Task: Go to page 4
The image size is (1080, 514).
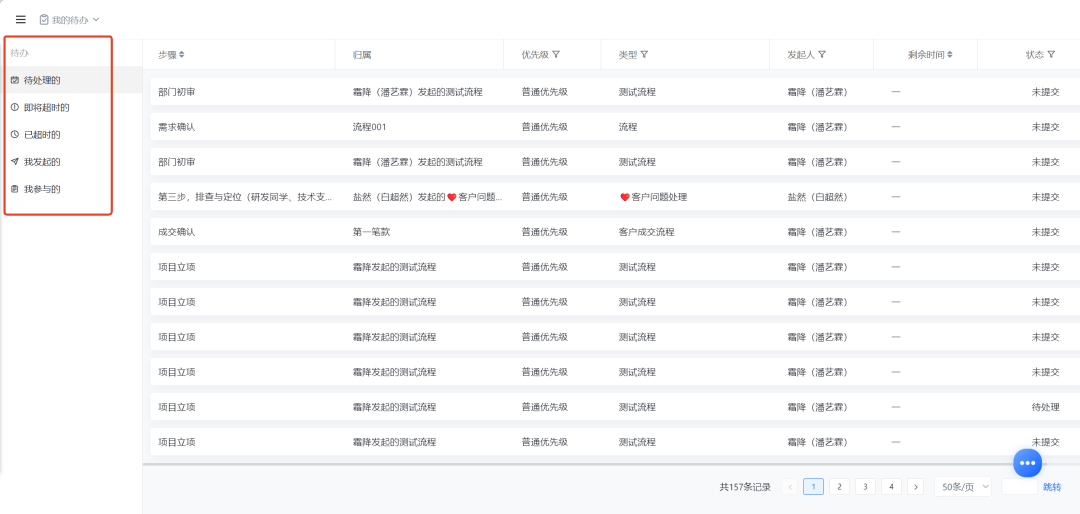Action: tap(891, 486)
